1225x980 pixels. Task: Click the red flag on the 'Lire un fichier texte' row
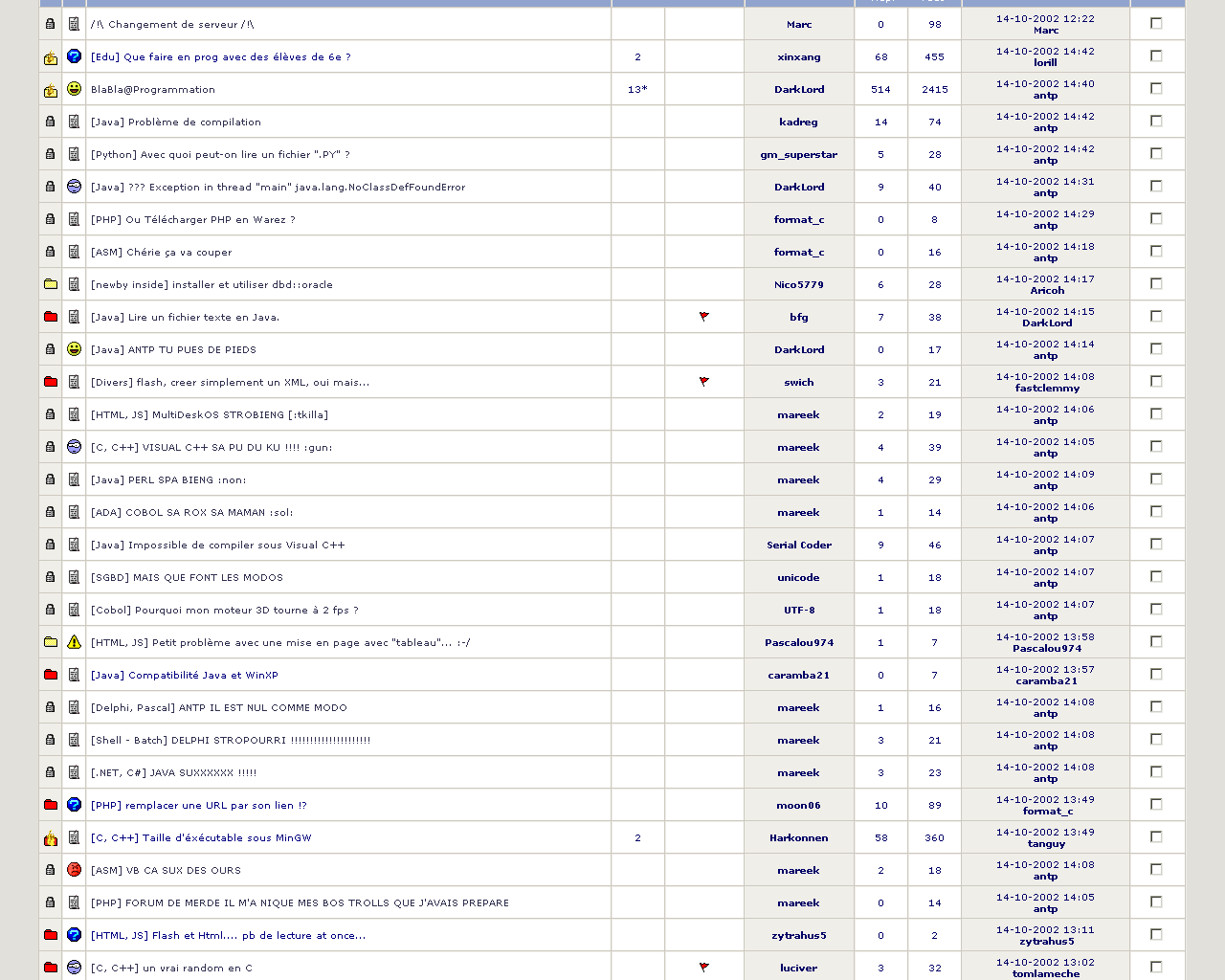[x=703, y=317]
